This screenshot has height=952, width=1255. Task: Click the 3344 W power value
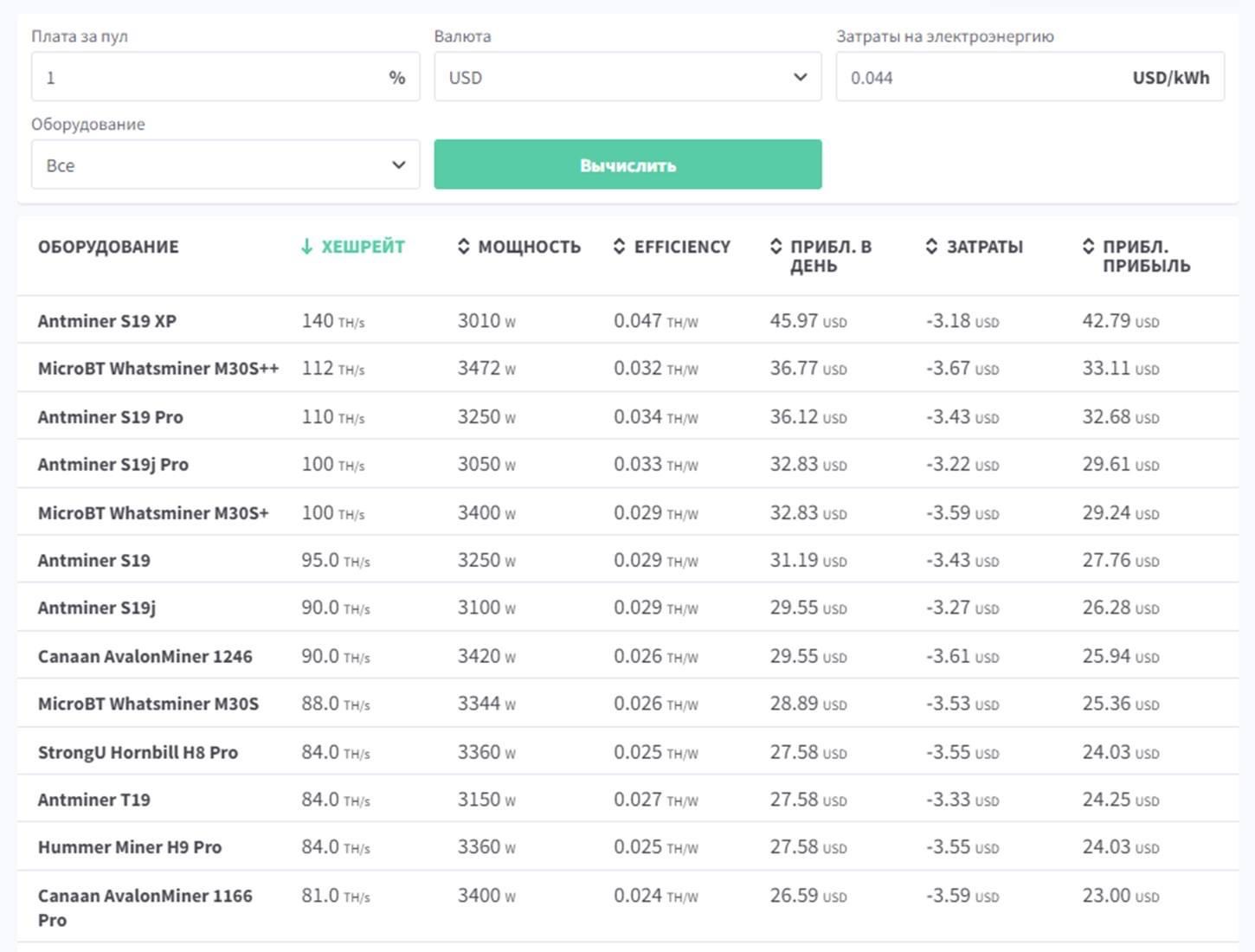coord(486,704)
